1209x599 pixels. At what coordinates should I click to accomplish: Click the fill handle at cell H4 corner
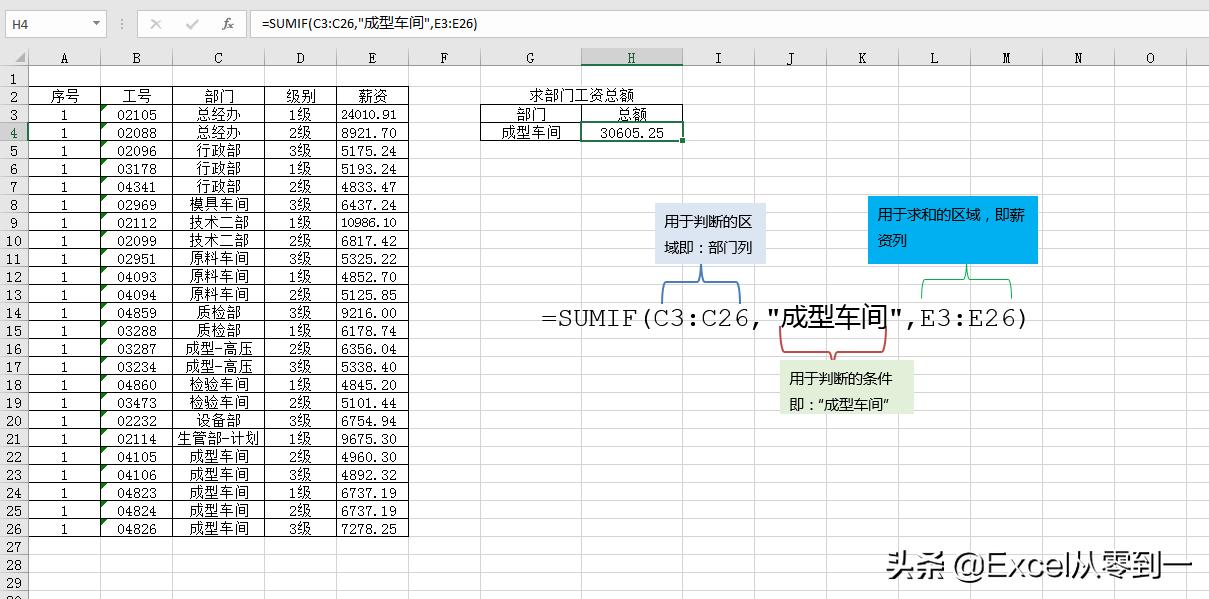click(682, 141)
